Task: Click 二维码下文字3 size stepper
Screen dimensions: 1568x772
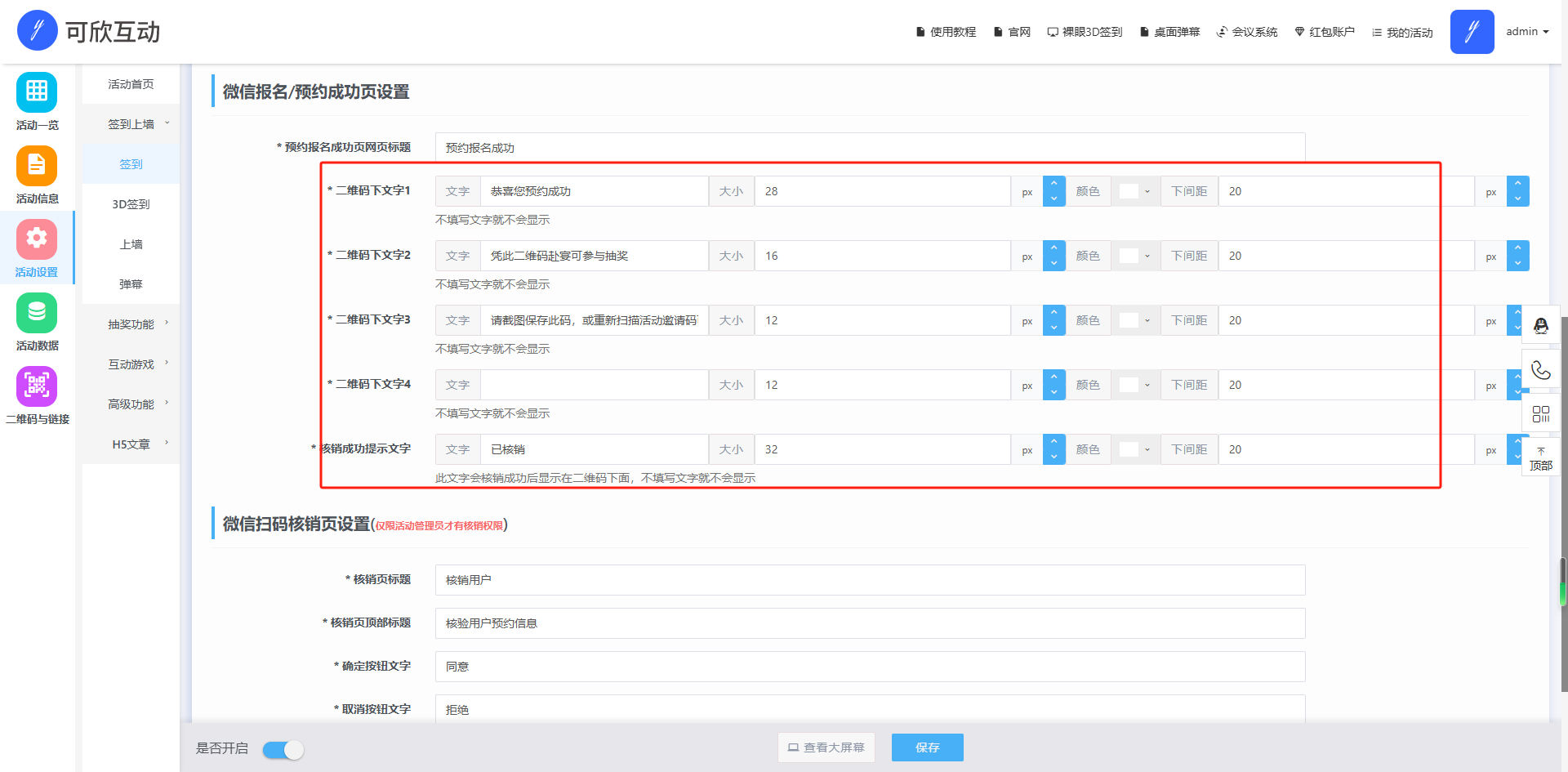Action: click(x=1054, y=320)
